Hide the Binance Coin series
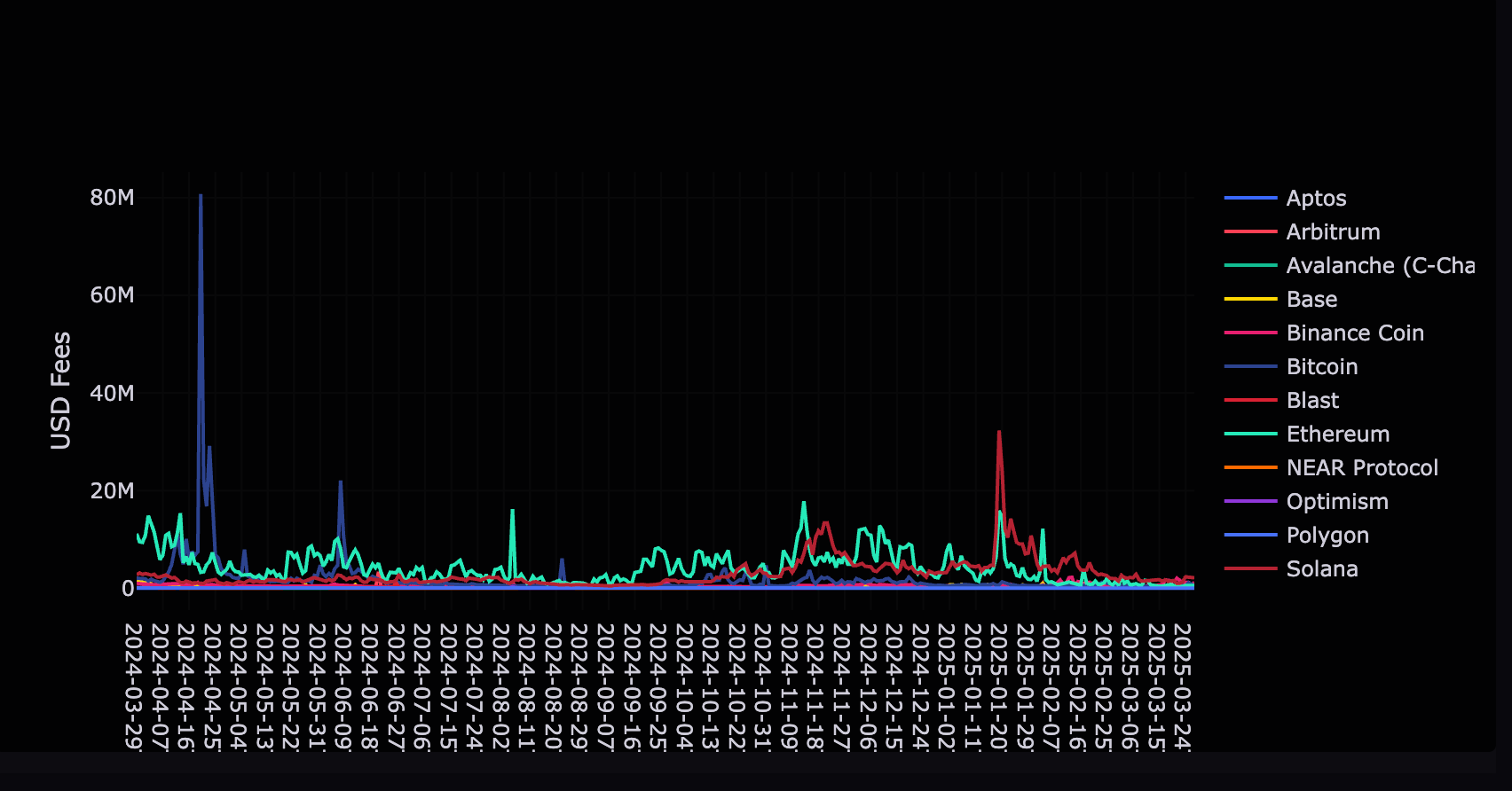This screenshot has width=1512, height=791. (x=1354, y=333)
